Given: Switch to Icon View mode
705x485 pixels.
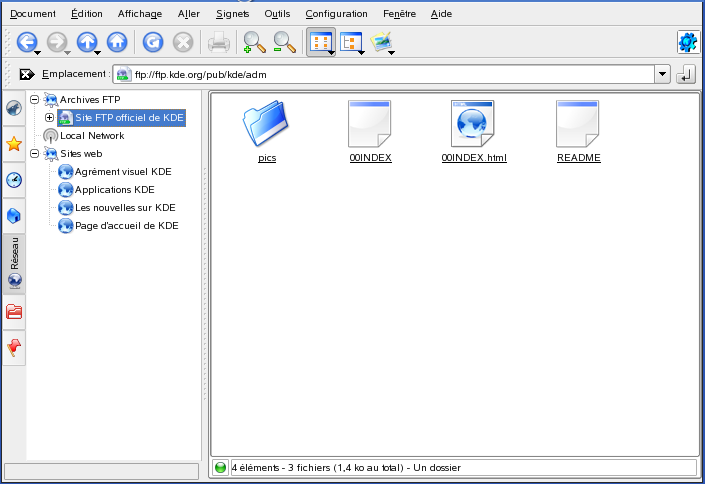Looking at the screenshot, I should click(x=320, y=42).
